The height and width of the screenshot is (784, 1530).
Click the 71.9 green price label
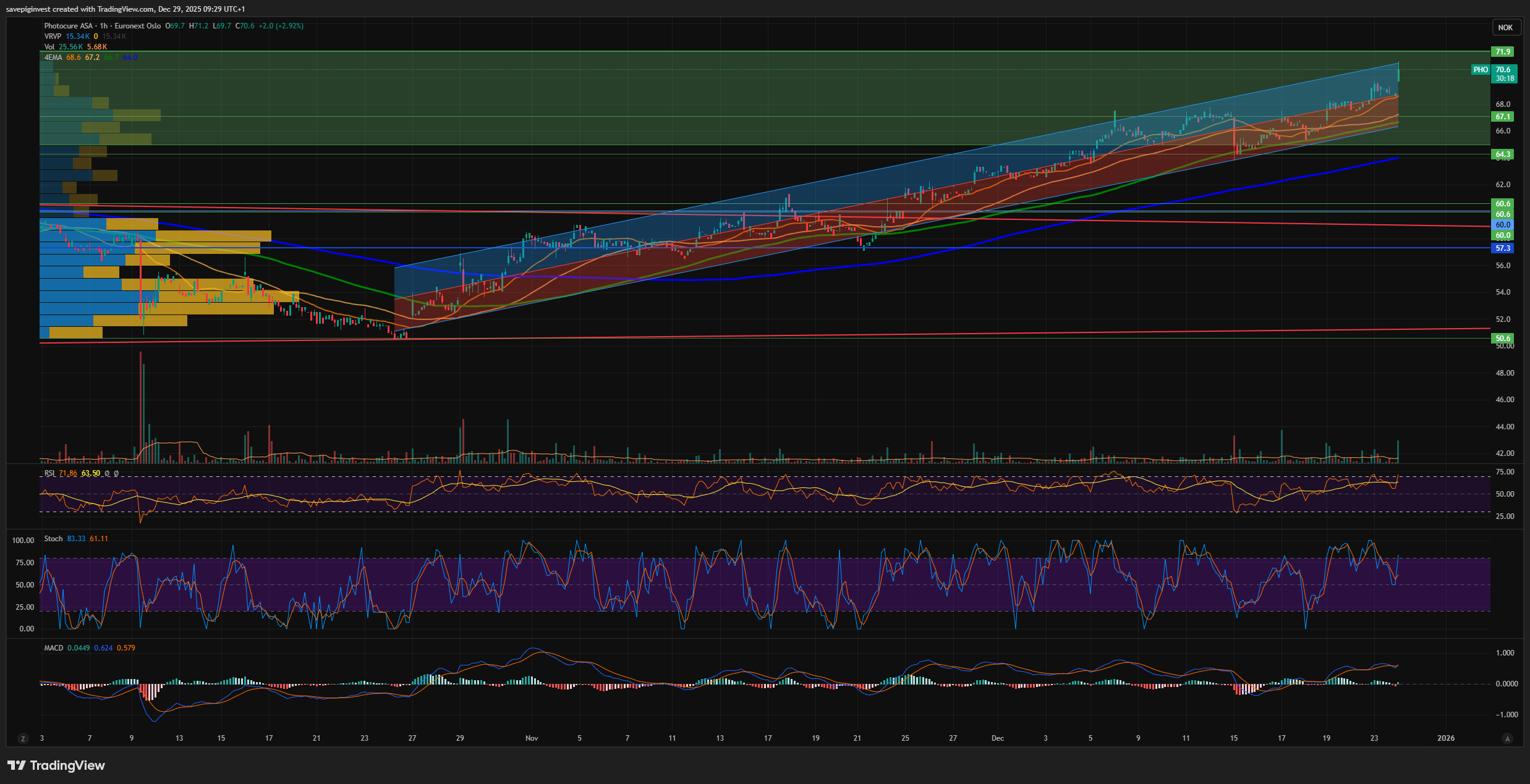(x=1503, y=52)
